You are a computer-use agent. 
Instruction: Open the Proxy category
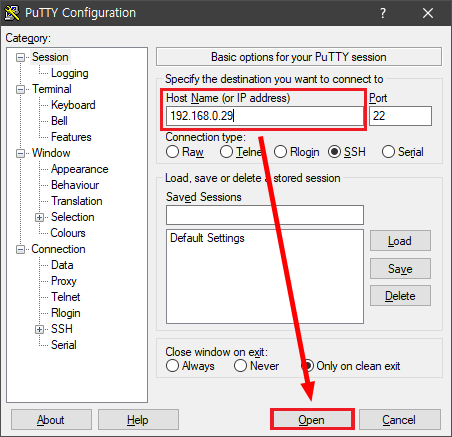[64, 281]
